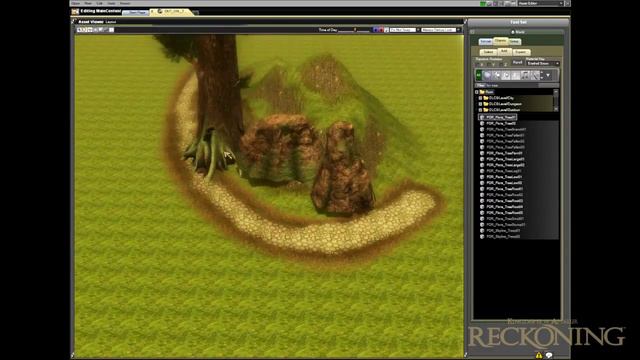The image size is (640, 360).
Task: Open the Edit menu
Action: (100, 3)
